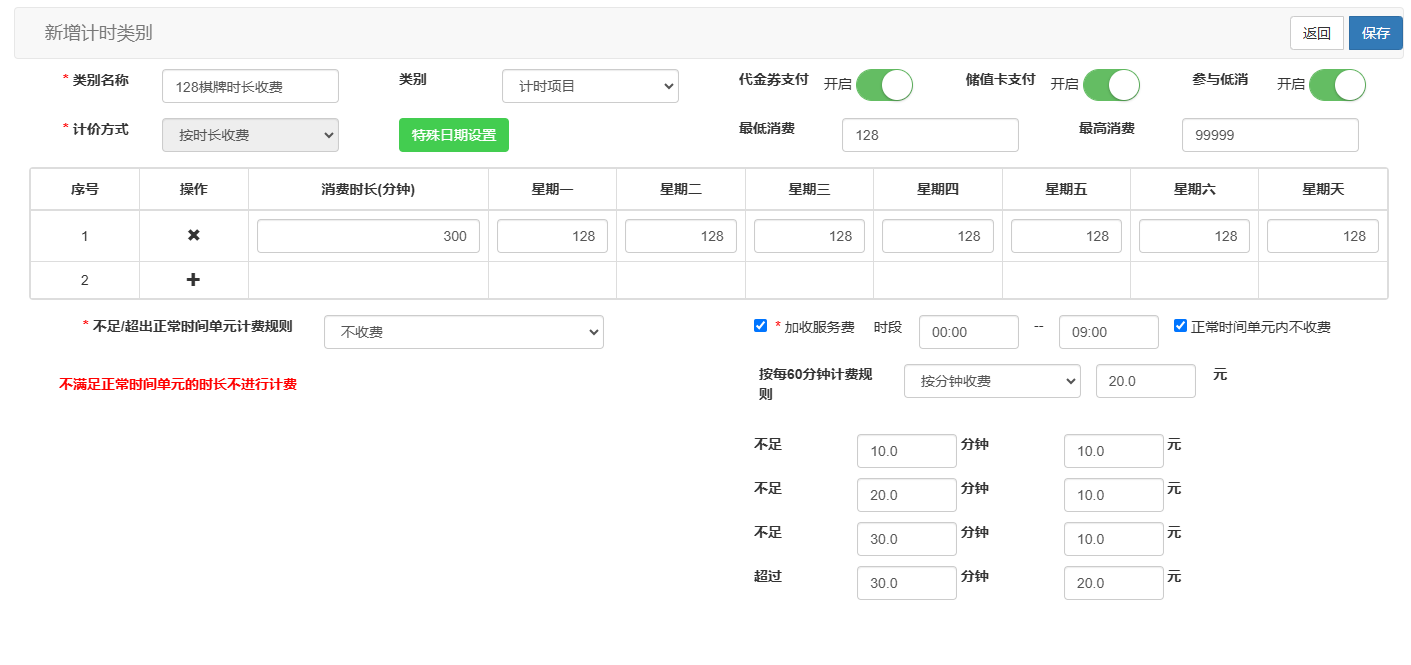Toggle the 代金券支付 switch

(x=884, y=85)
